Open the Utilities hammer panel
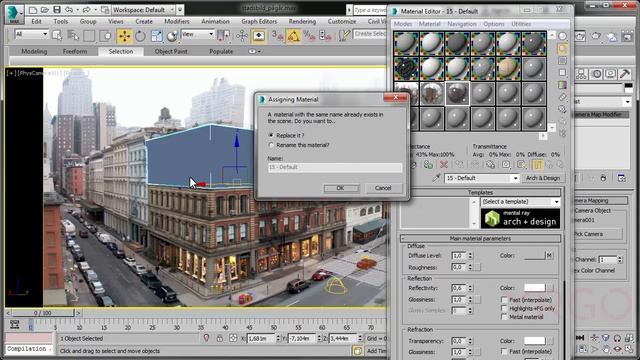640x360 pixels. pos(624,74)
